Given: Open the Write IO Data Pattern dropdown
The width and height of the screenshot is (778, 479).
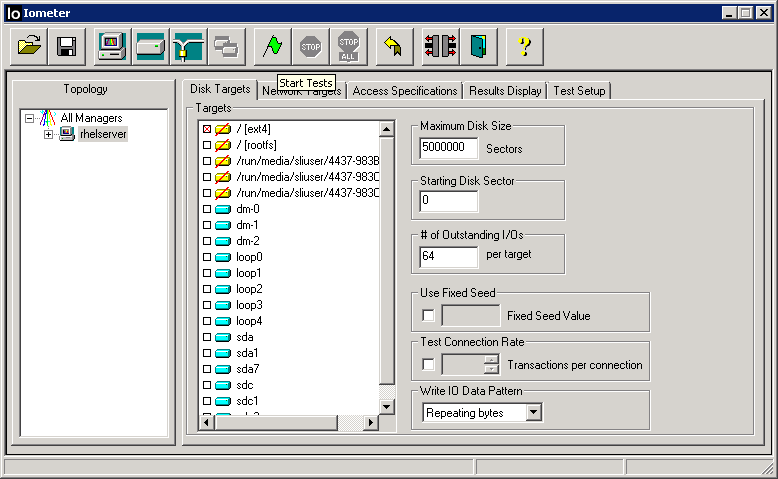Looking at the screenshot, I should pyautogui.click(x=533, y=412).
